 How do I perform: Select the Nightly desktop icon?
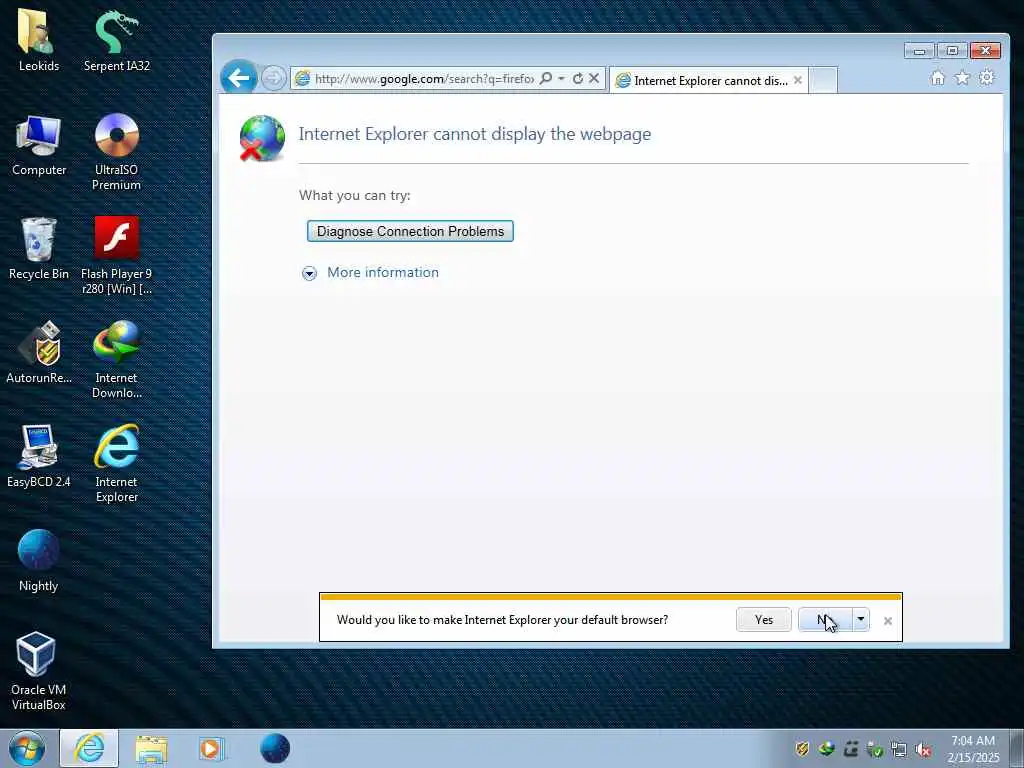point(39,560)
